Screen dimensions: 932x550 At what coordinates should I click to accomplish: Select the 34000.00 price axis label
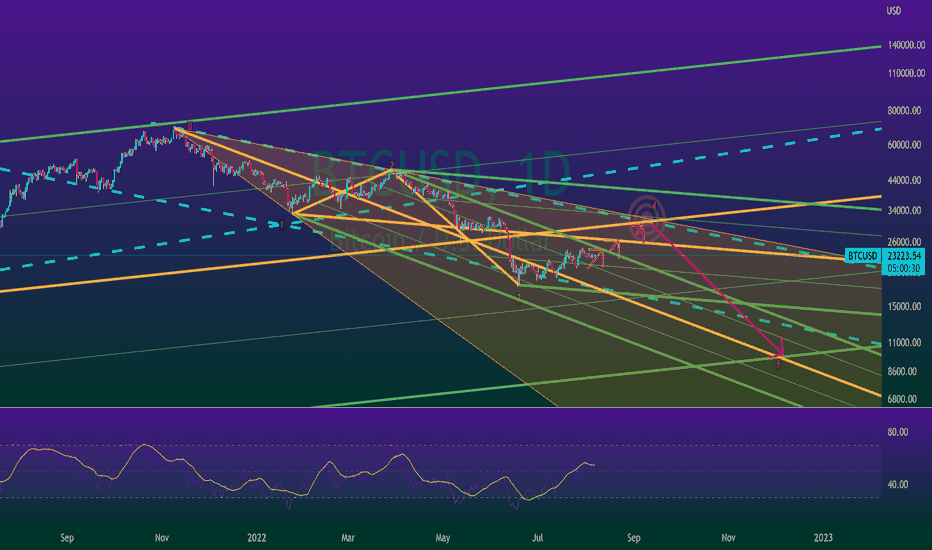pyautogui.click(x=904, y=210)
